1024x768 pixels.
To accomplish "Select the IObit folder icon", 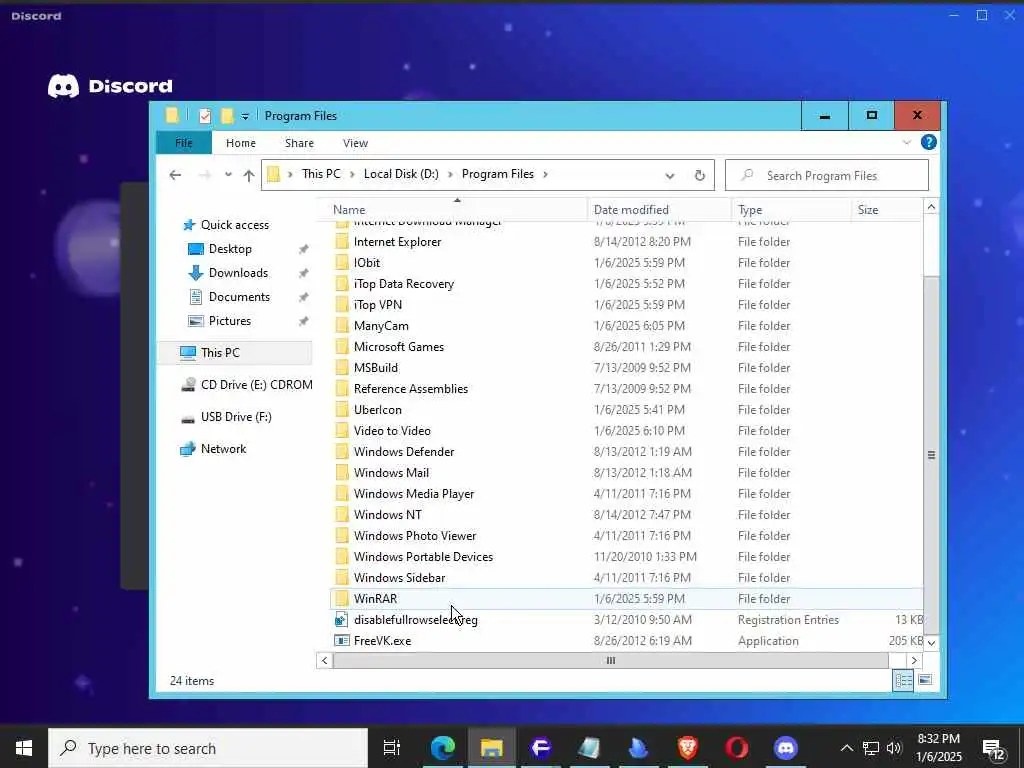I will point(342,263).
